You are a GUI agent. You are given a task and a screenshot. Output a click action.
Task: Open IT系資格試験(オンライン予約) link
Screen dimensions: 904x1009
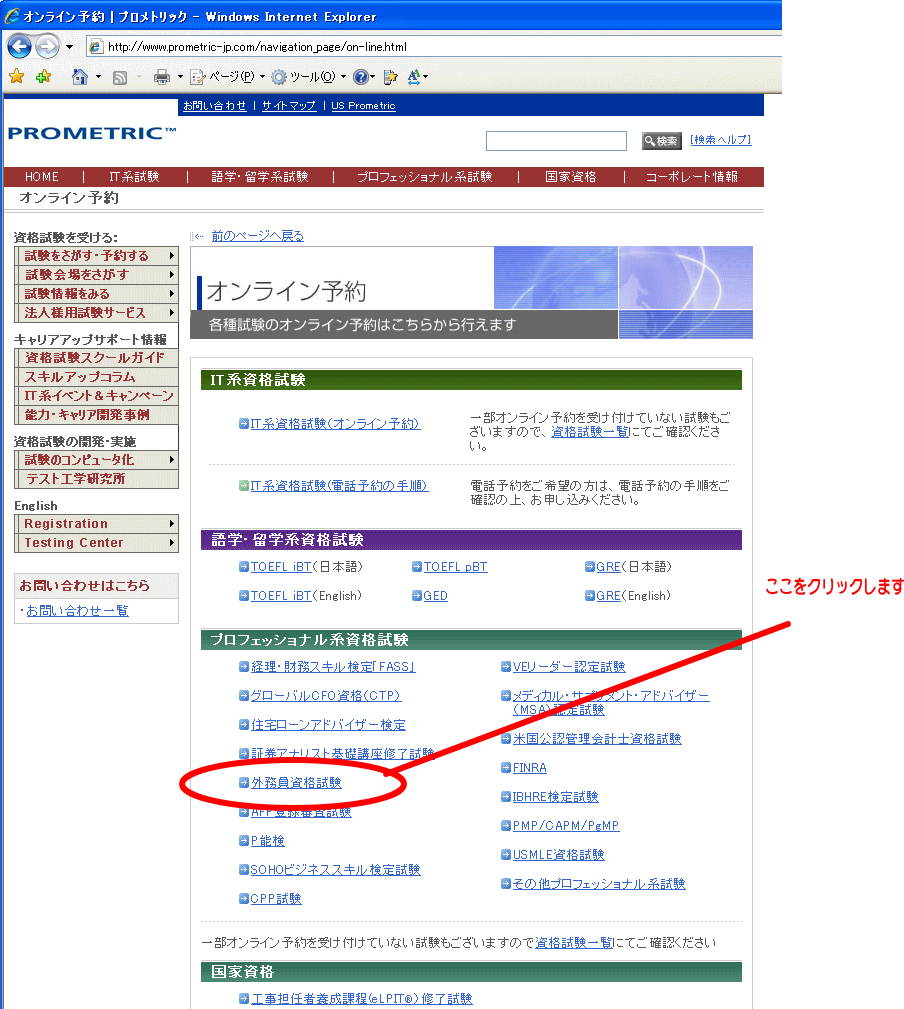(x=335, y=424)
